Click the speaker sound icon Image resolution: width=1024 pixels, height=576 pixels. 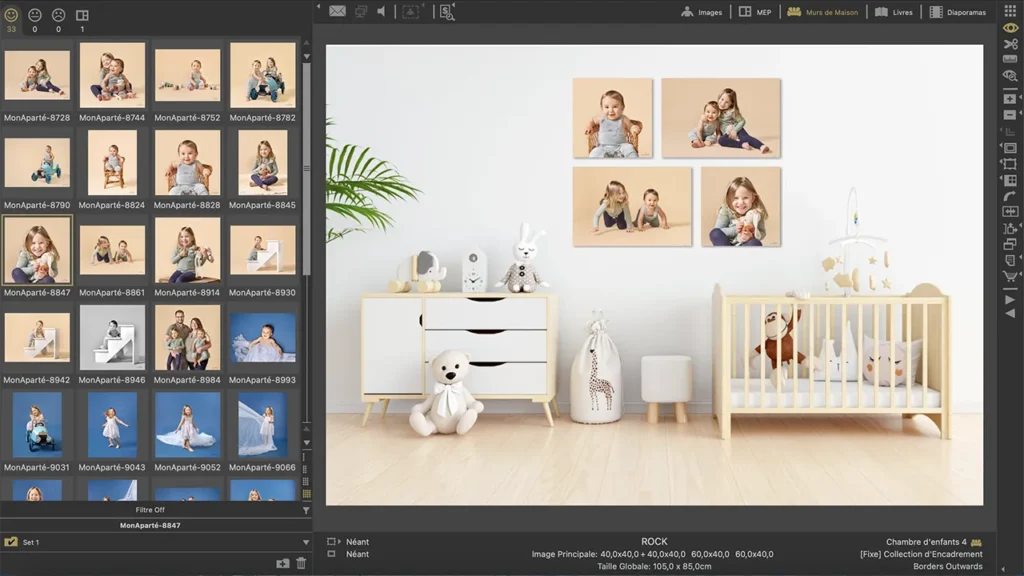pyautogui.click(x=381, y=12)
